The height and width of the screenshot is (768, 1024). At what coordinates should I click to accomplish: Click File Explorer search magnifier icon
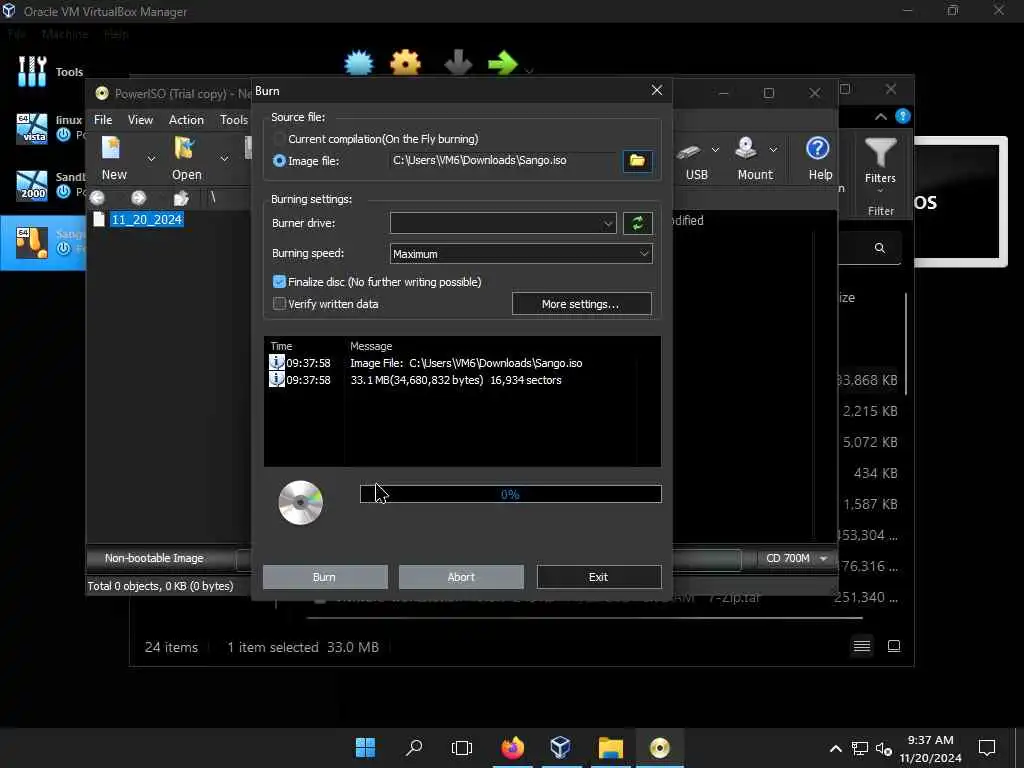coord(880,248)
